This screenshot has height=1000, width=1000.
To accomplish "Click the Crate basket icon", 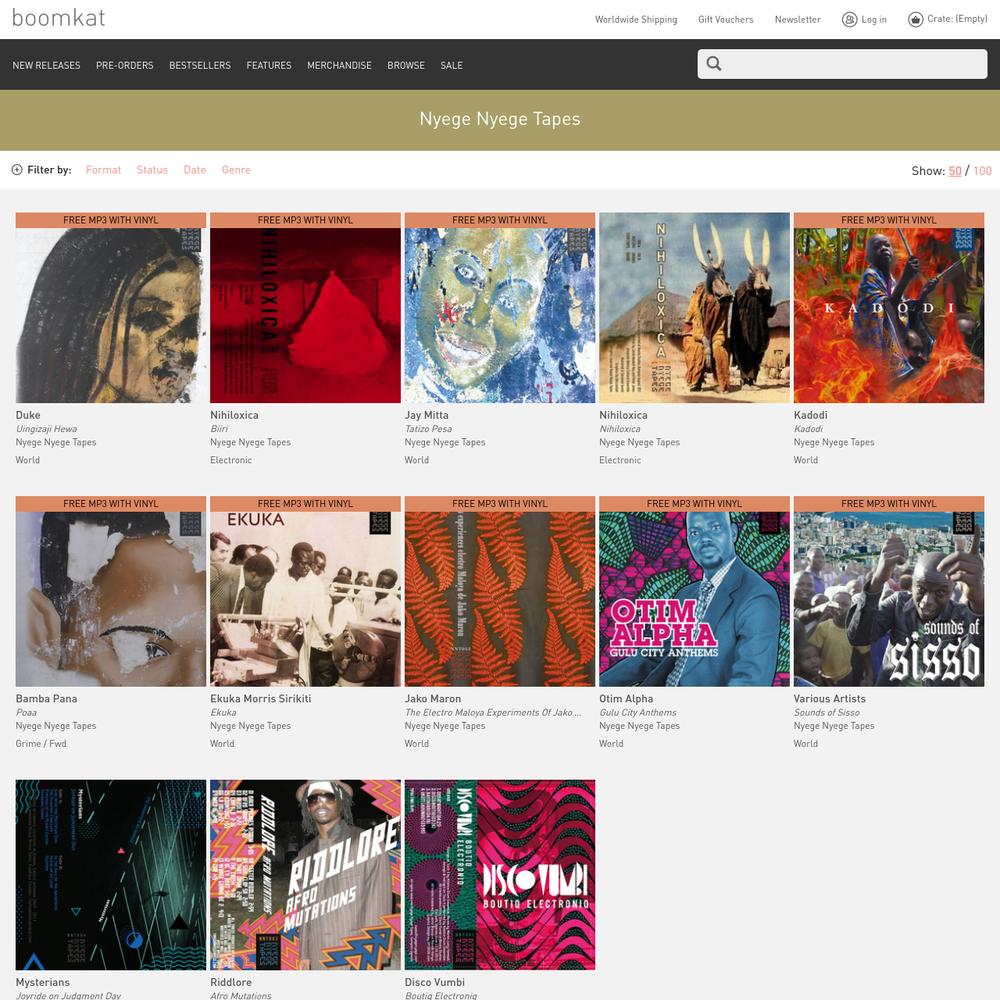I will (915, 20).
